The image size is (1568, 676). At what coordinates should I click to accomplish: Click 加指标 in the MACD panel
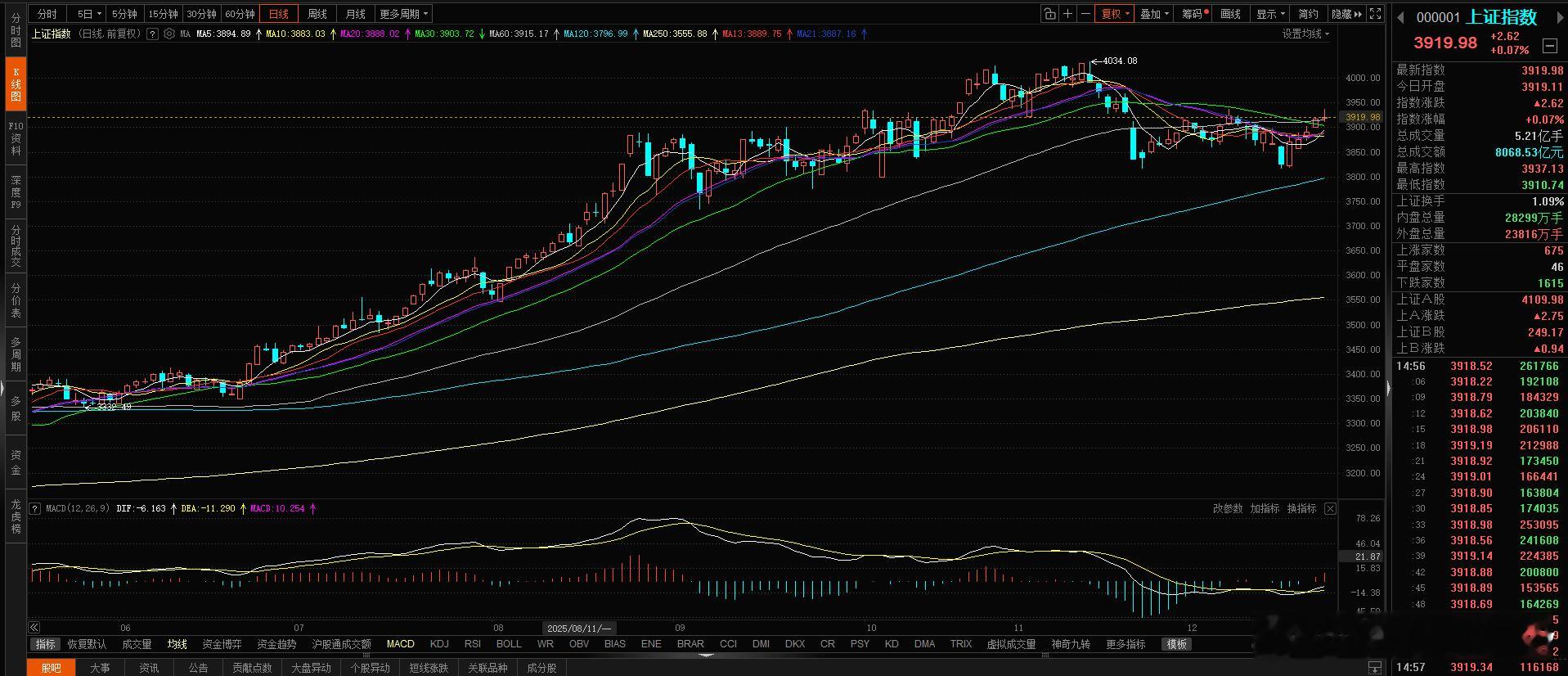click(1265, 508)
